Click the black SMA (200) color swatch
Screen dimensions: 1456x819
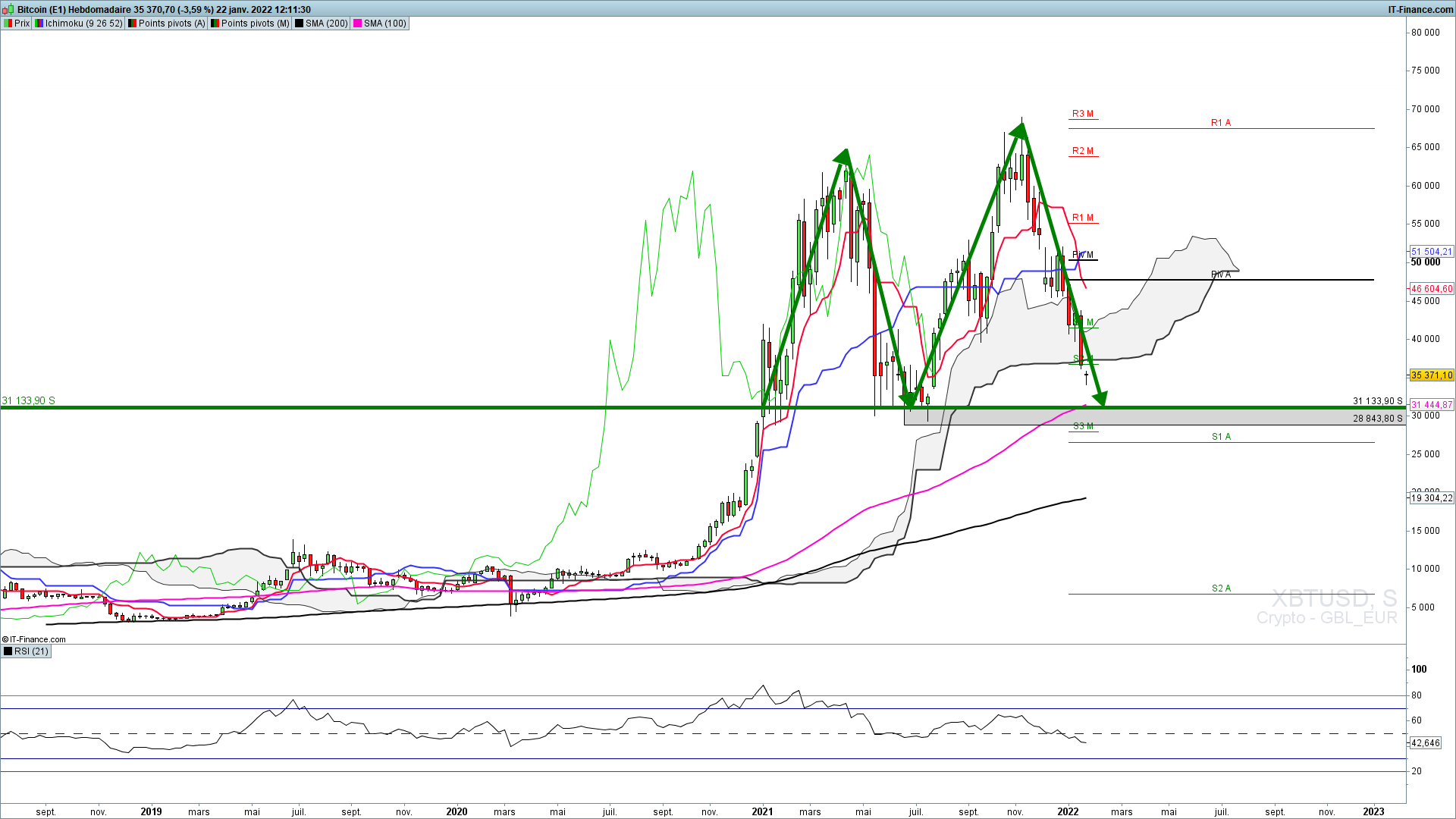299,24
